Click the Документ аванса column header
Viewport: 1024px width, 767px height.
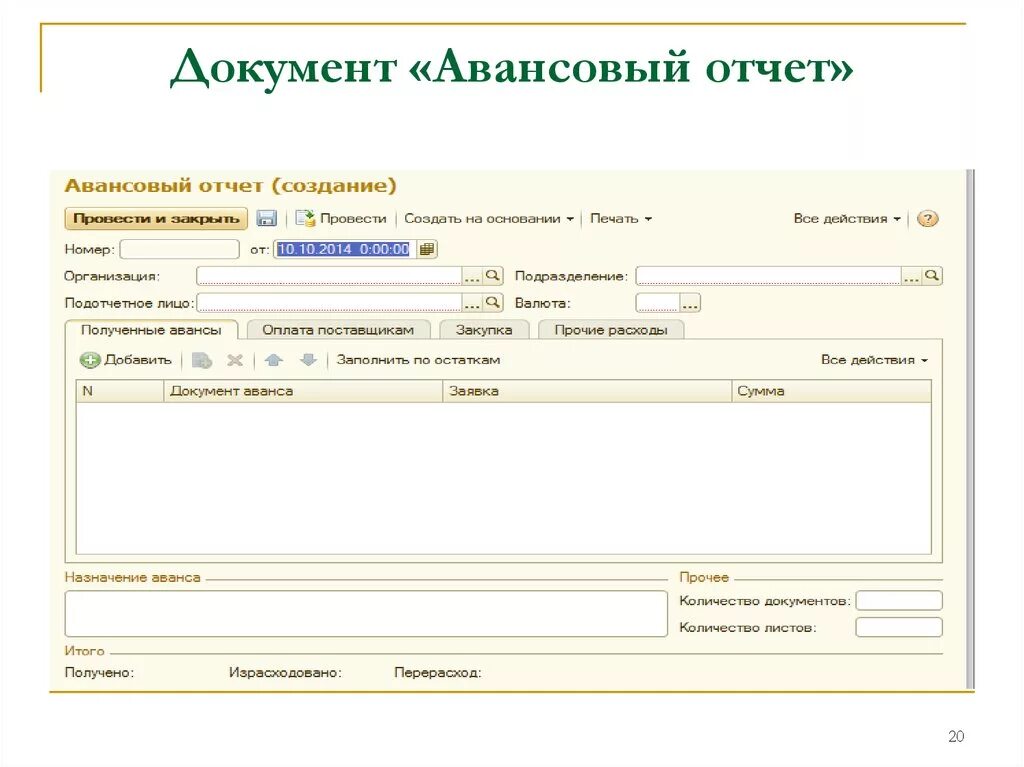tap(303, 391)
